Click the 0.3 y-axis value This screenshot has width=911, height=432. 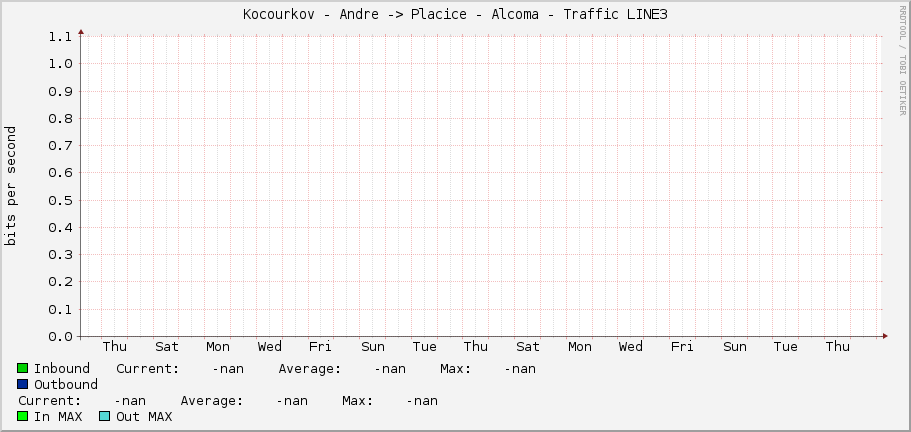coord(60,255)
